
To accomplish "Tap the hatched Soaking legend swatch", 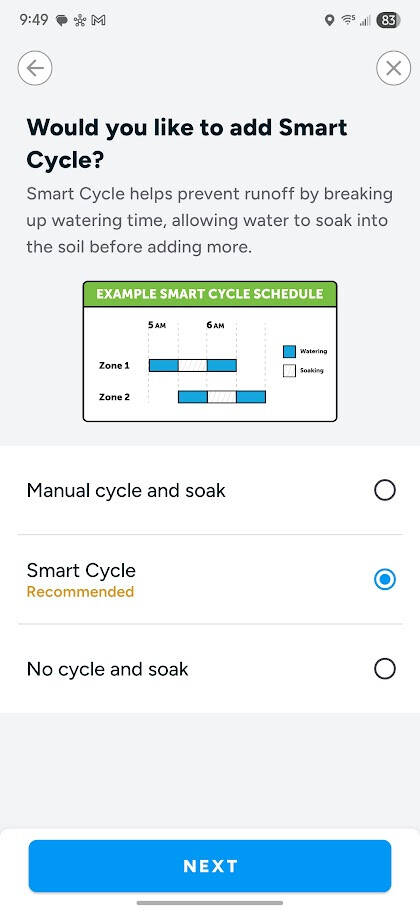I will click(x=289, y=370).
